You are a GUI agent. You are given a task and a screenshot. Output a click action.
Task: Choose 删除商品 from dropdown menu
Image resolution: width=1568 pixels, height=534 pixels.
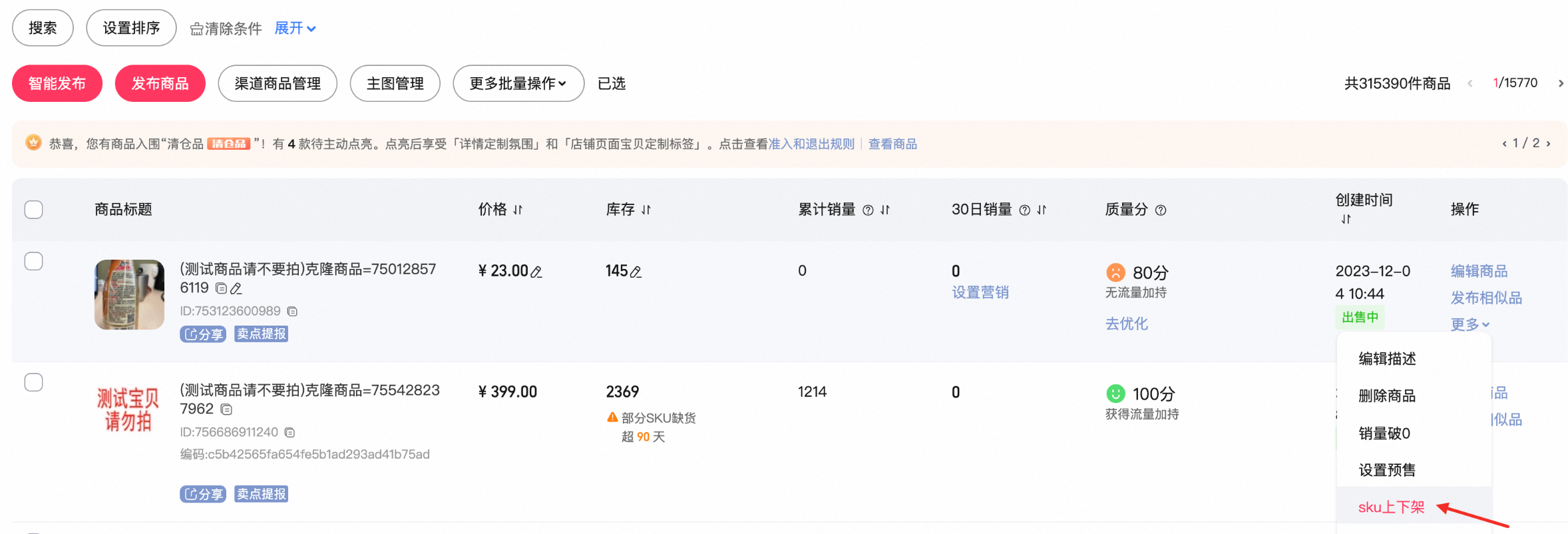tap(1414, 396)
